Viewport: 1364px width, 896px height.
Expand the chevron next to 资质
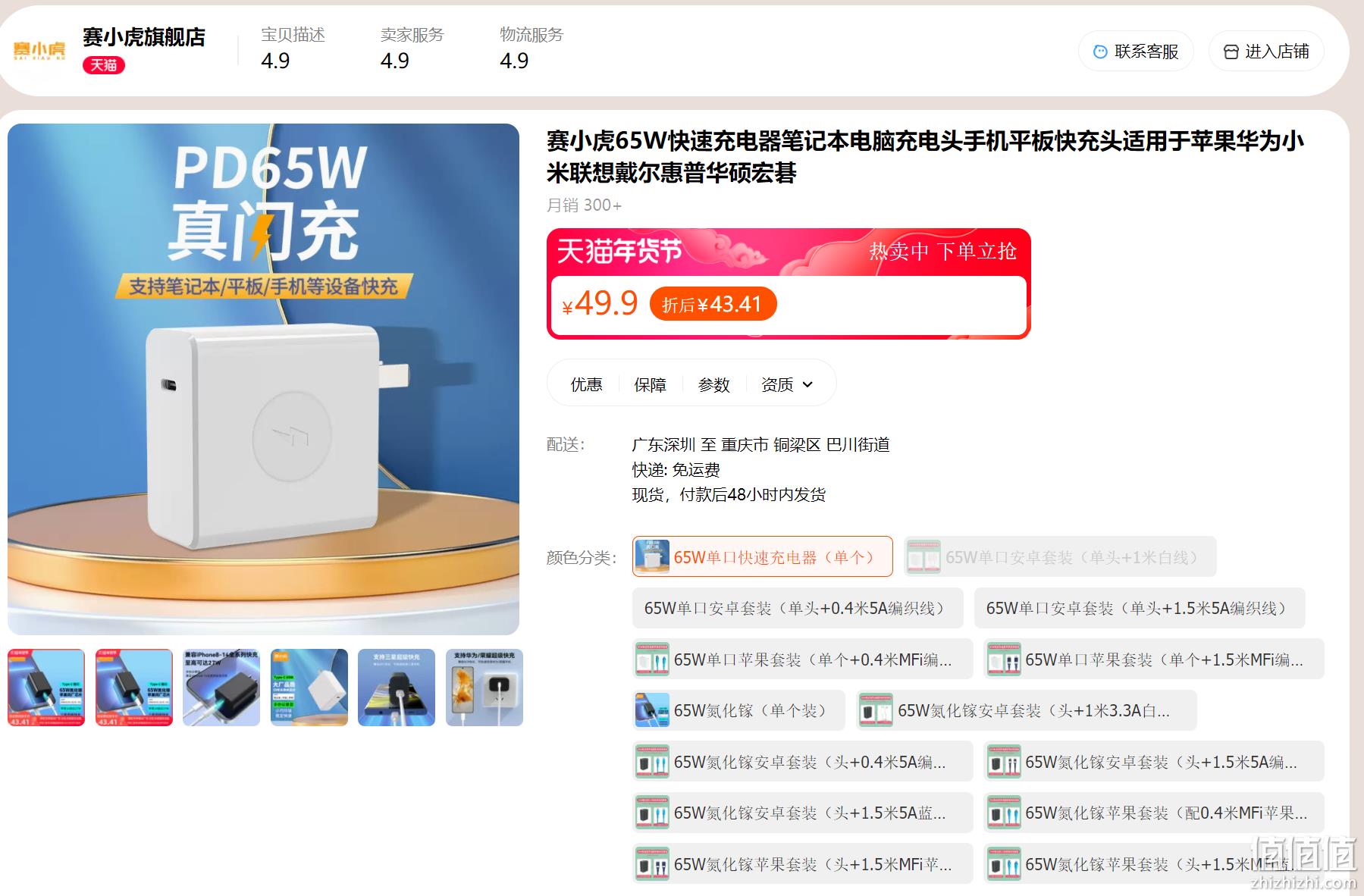tap(807, 384)
